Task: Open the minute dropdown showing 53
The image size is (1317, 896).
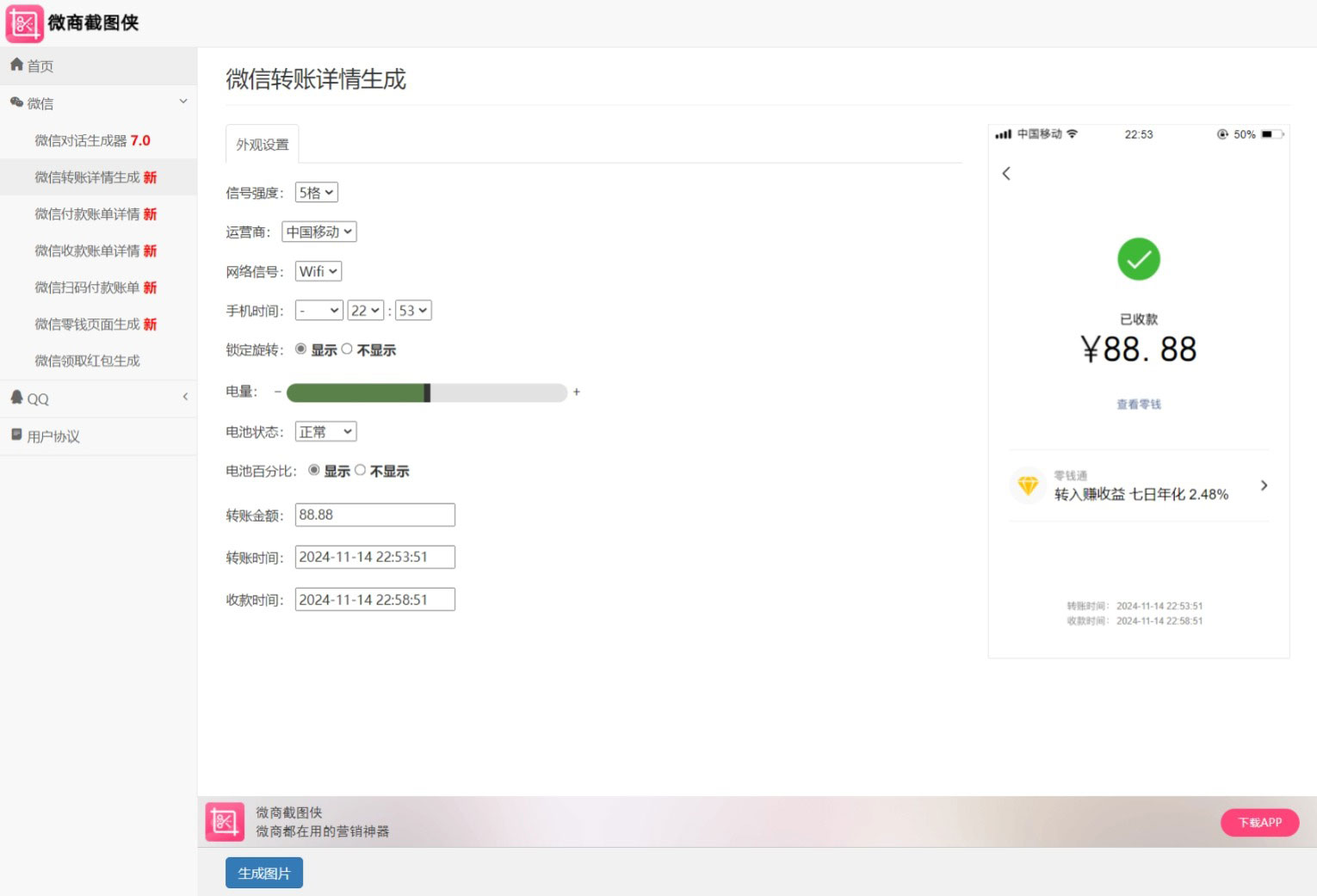Action: pos(413,311)
